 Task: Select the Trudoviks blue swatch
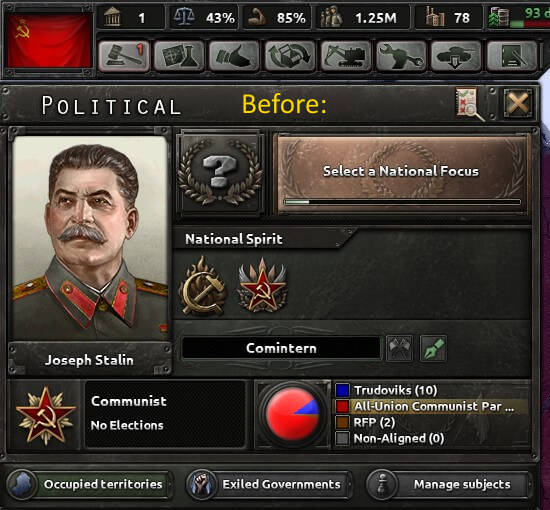coord(342,390)
